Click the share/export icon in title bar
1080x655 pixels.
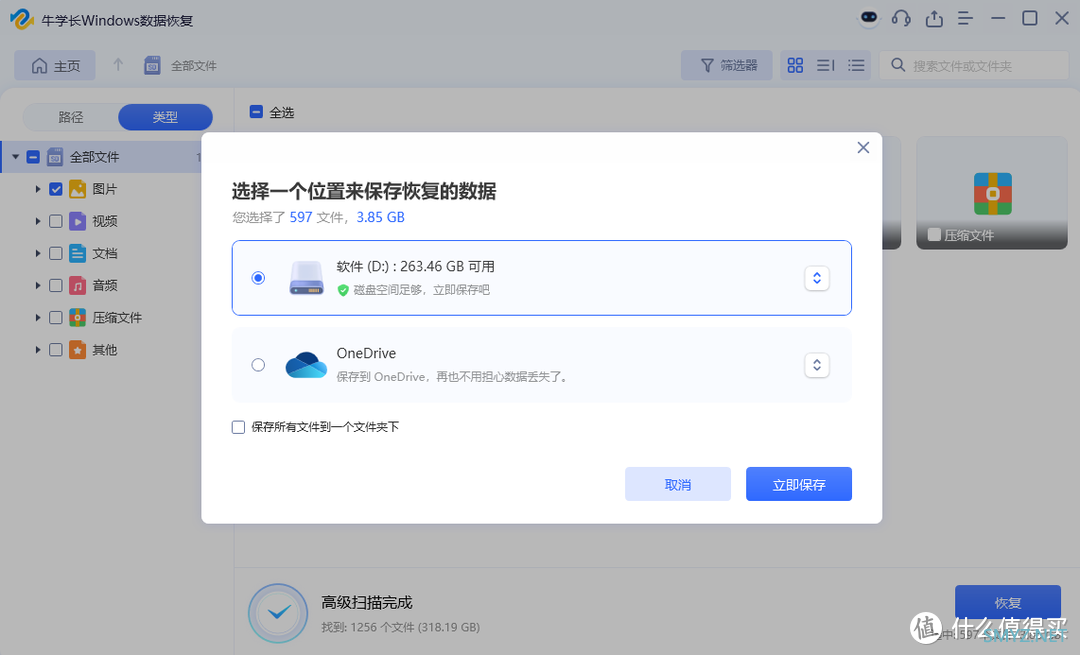tap(934, 18)
